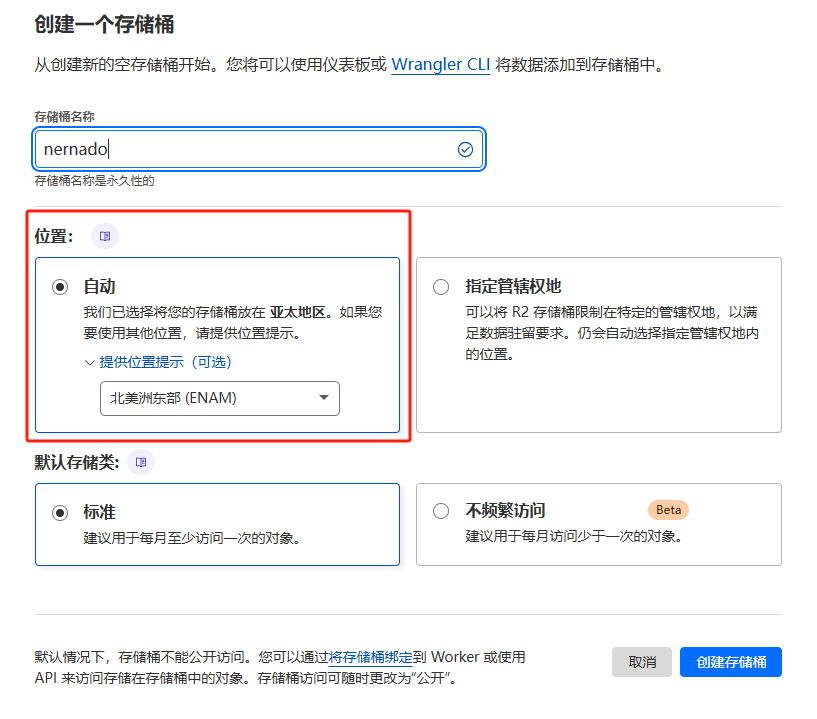Click the bucket name validation checkmark icon
This screenshot has height=719, width=817.
coord(465,150)
